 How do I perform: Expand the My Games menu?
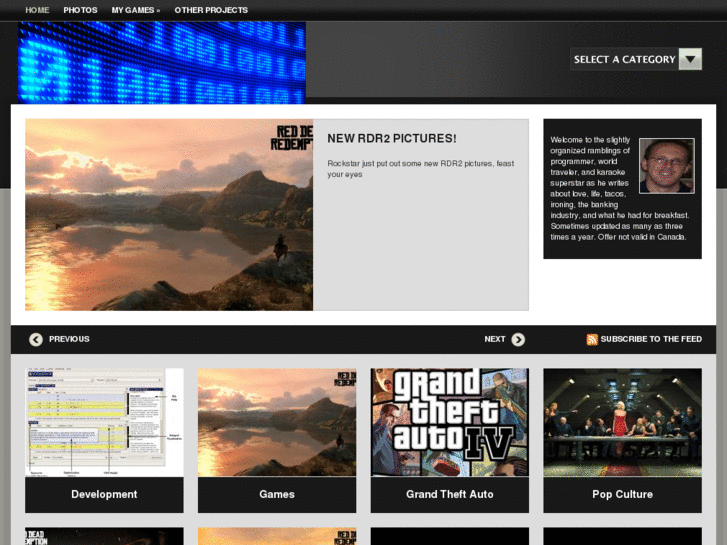click(135, 10)
